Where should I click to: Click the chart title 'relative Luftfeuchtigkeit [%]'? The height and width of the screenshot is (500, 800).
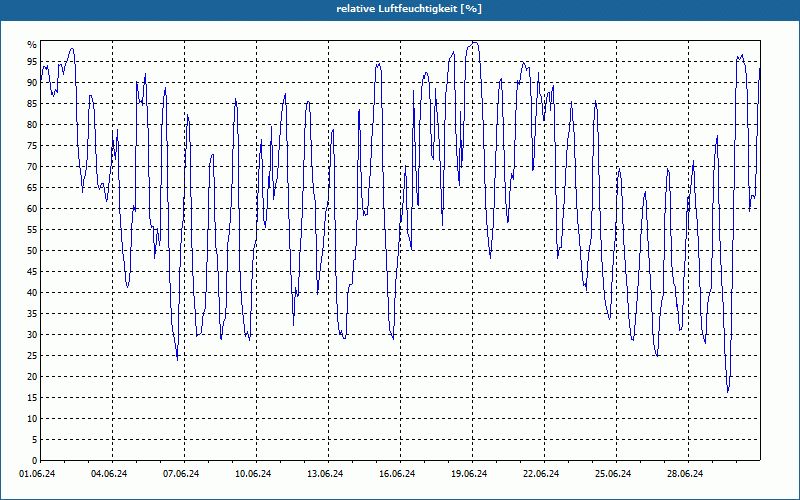click(409, 9)
